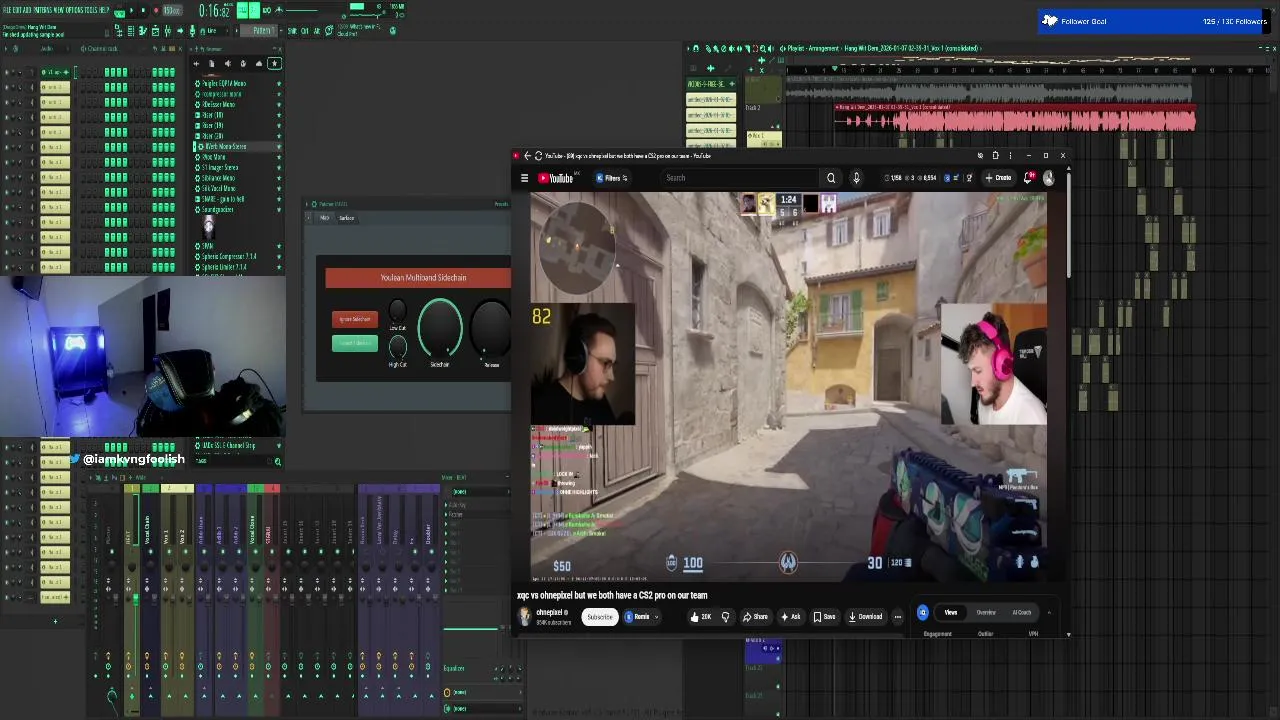Open the YouTube account avatar menu

[x=1049, y=178]
